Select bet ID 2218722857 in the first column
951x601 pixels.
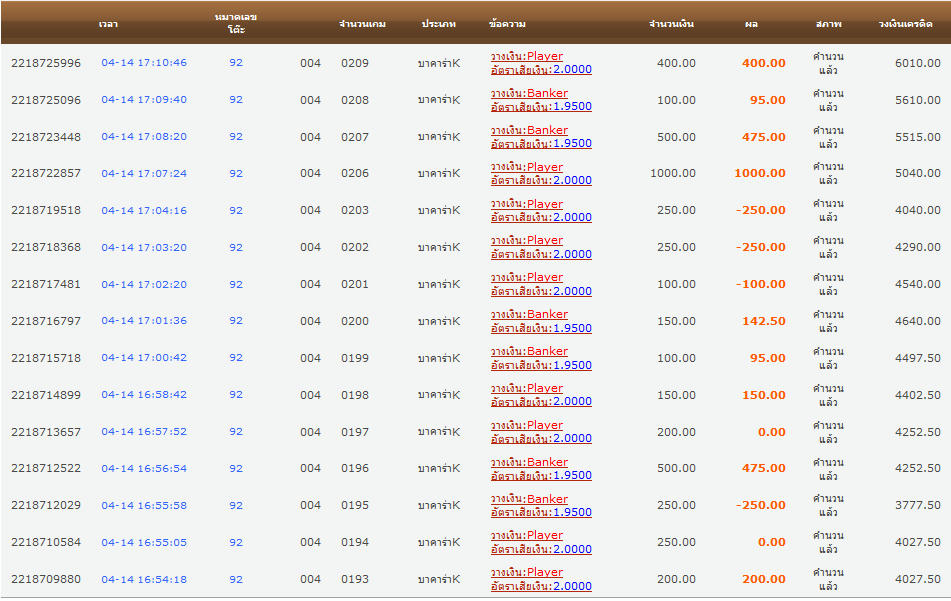(46, 174)
